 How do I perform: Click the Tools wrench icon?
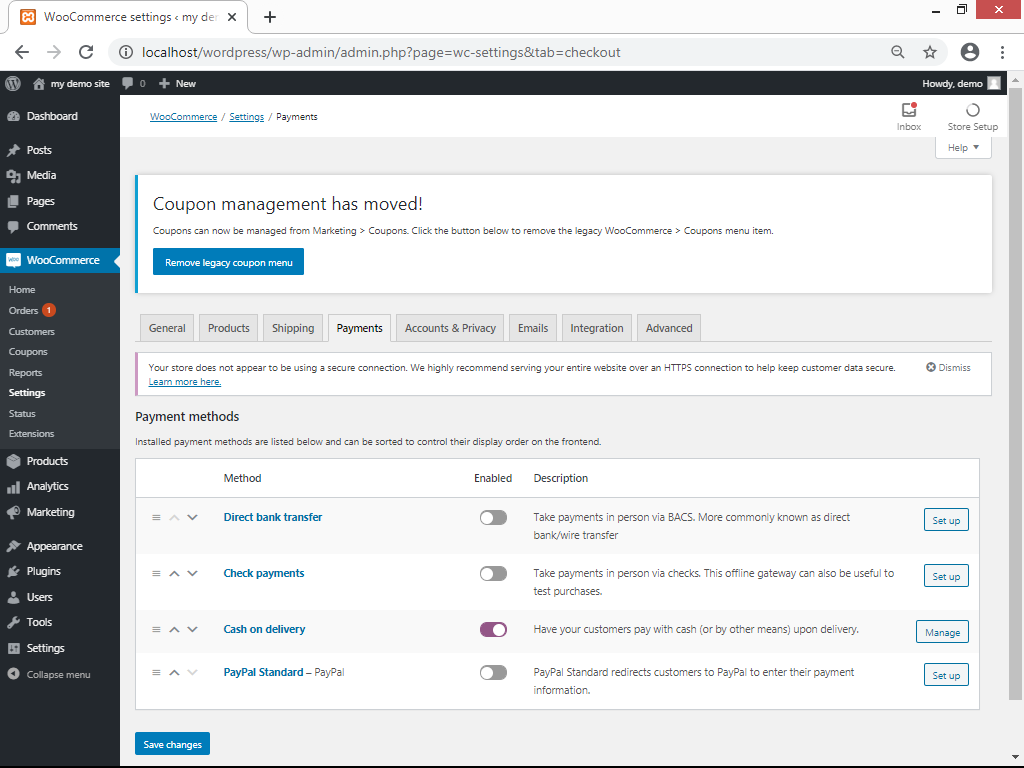[x=14, y=622]
